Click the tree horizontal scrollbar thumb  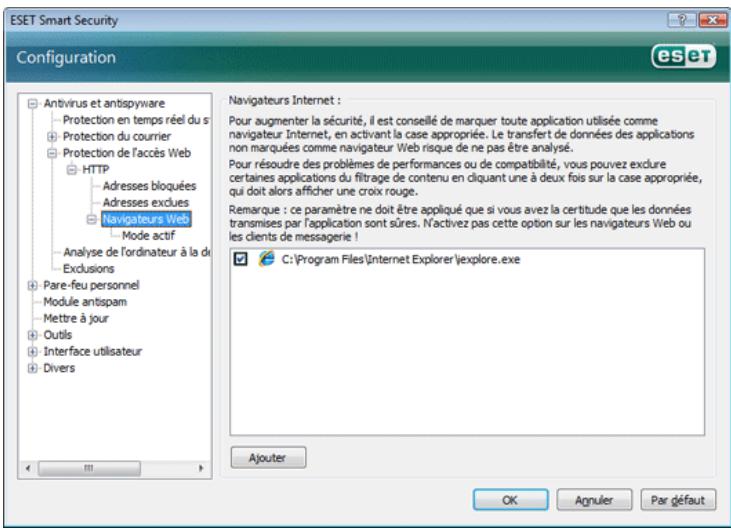coord(89,468)
